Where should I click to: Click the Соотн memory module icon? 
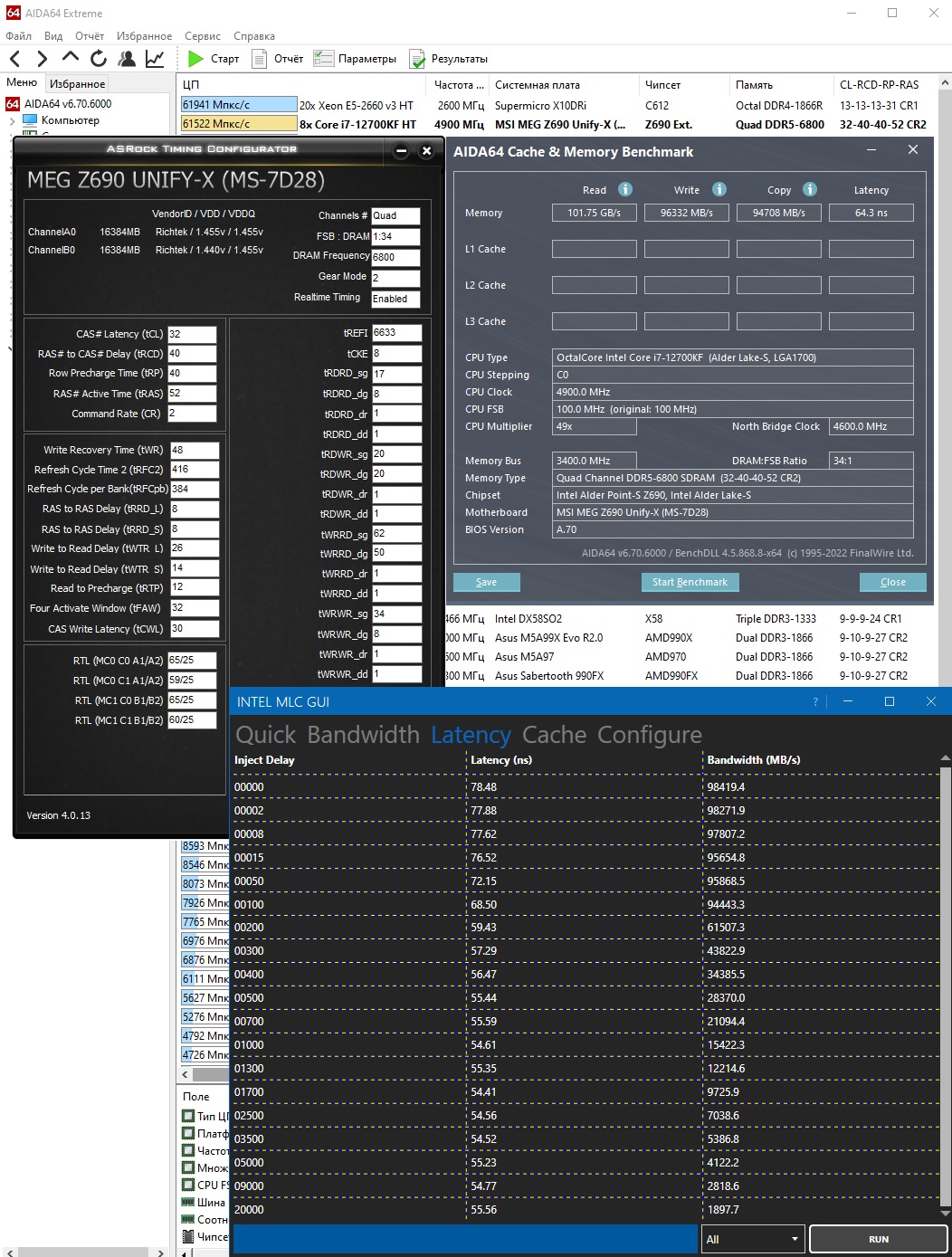point(189,1219)
